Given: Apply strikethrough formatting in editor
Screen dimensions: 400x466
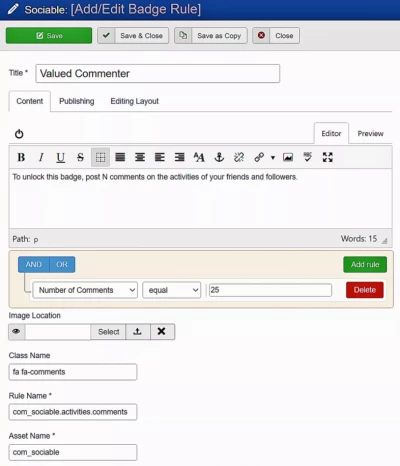Looking at the screenshot, I should click(x=80, y=157).
